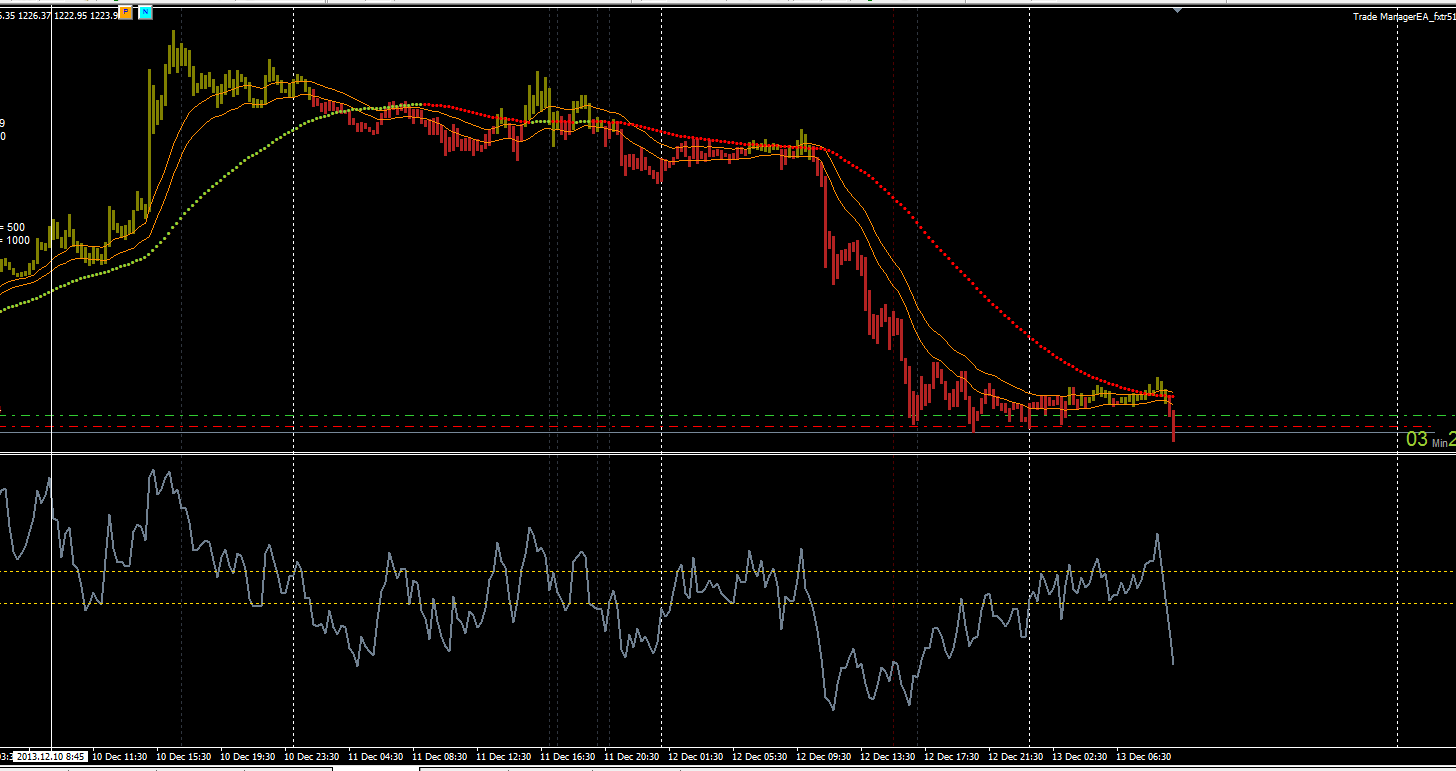Viewport: 1456px width, 771px height.
Task: Click the 12 Dec 05:30 time label
Action: pos(760,757)
